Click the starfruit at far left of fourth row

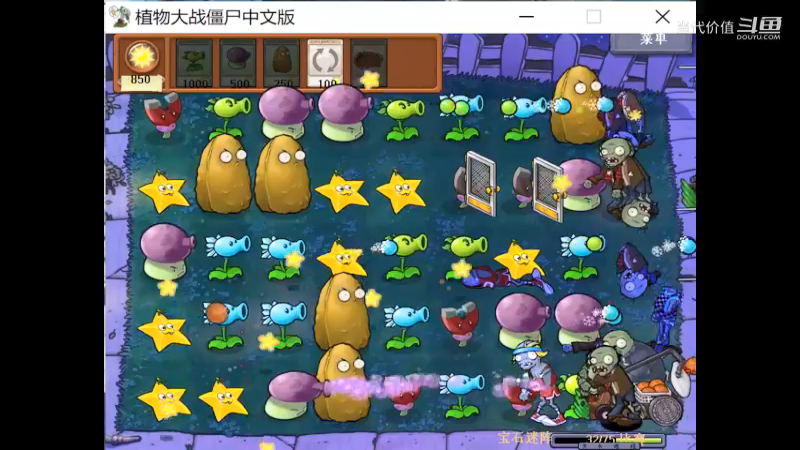(164, 331)
